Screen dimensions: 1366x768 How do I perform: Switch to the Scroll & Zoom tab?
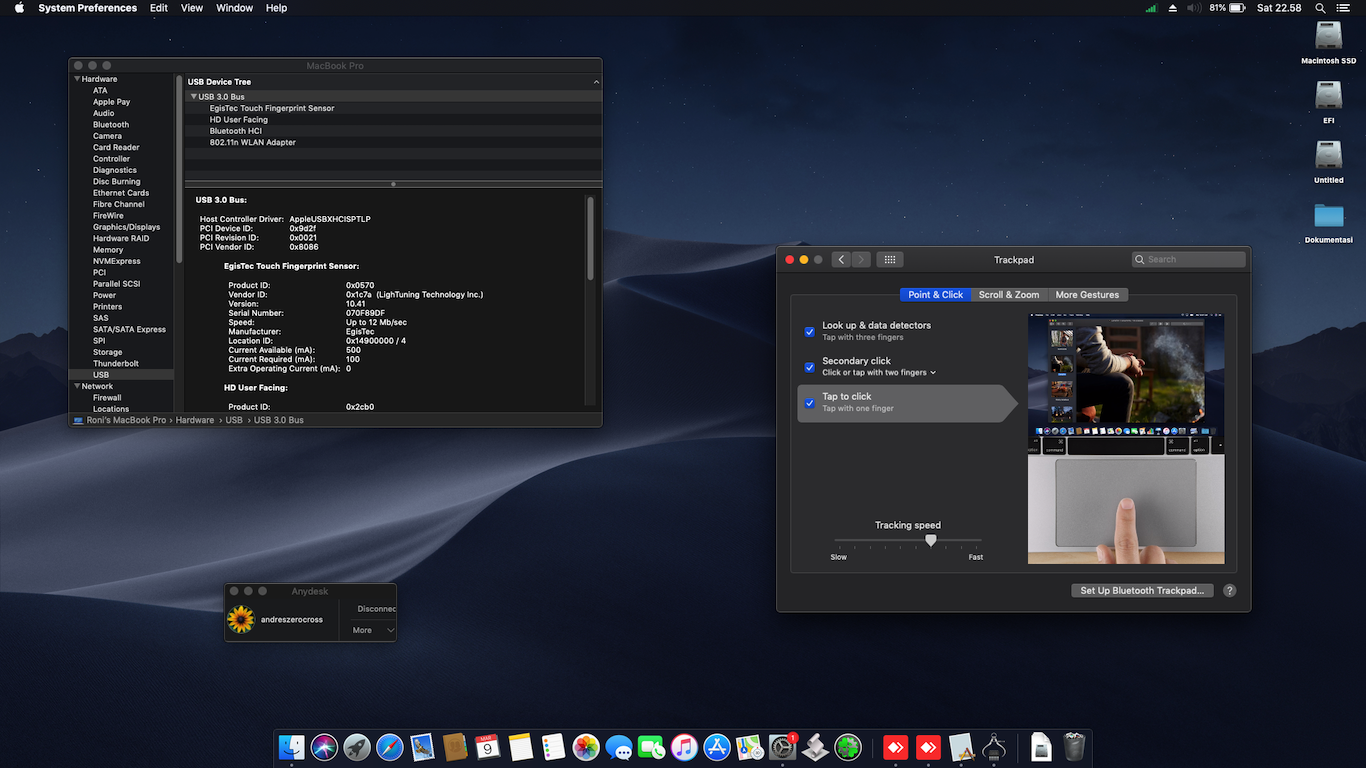[x=1009, y=295]
